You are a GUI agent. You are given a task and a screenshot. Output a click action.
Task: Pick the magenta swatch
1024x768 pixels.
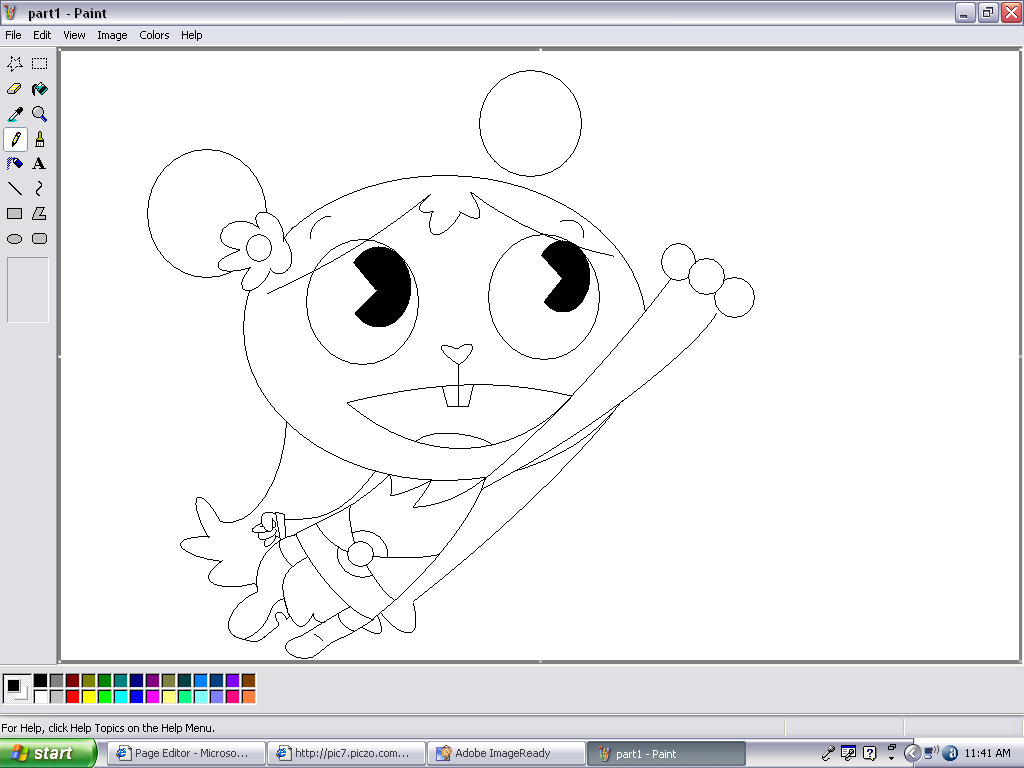coord(153,697)
